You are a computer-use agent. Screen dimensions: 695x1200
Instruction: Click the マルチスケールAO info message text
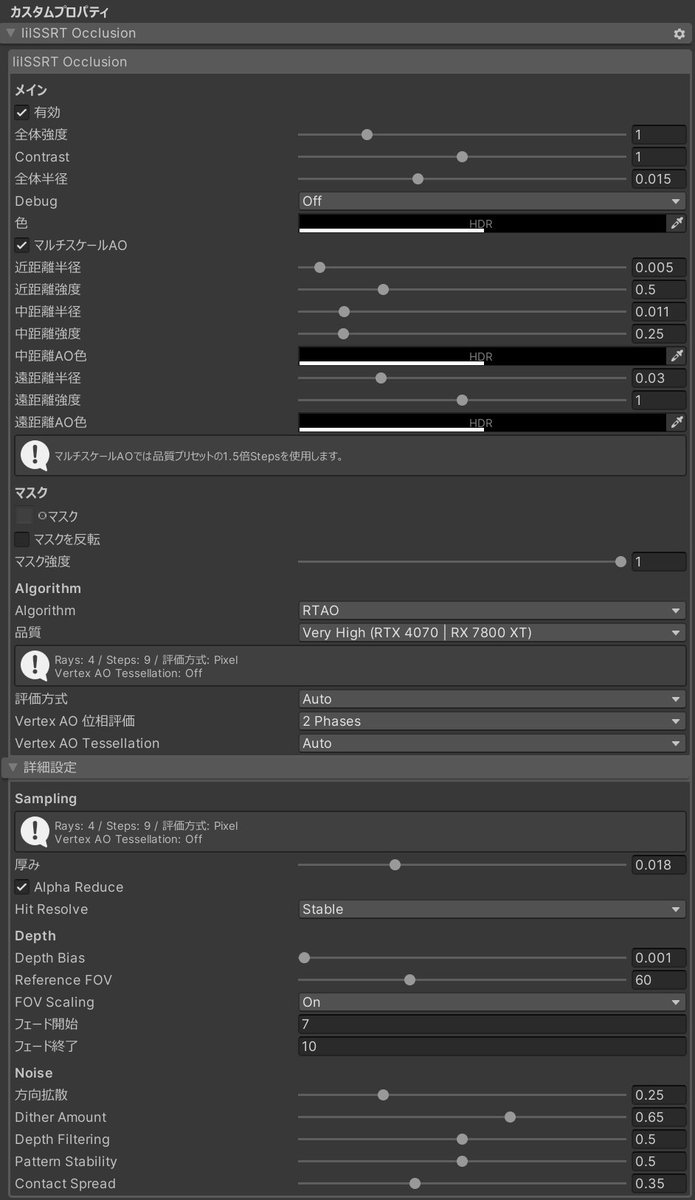(199, 456)
